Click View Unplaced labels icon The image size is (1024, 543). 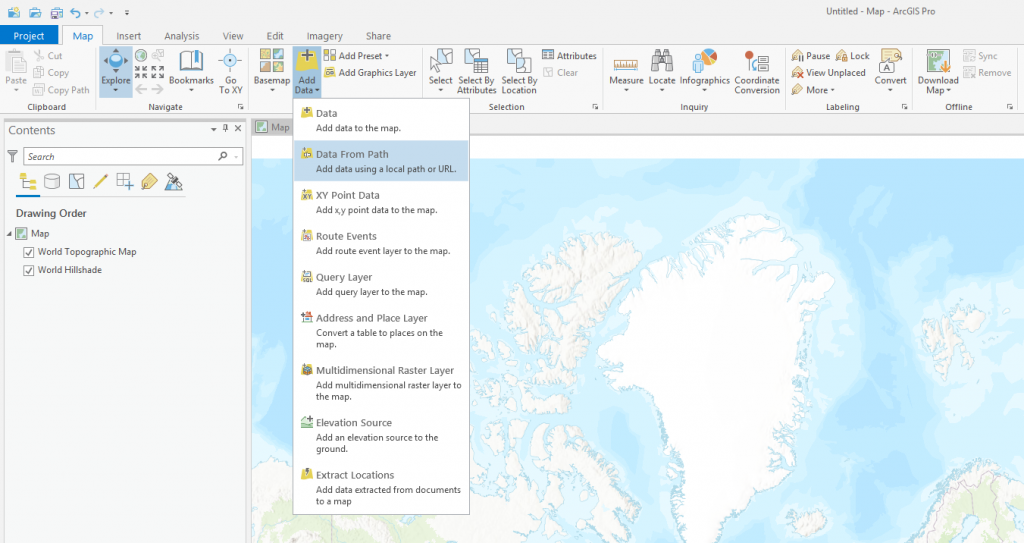click(797, 73)
